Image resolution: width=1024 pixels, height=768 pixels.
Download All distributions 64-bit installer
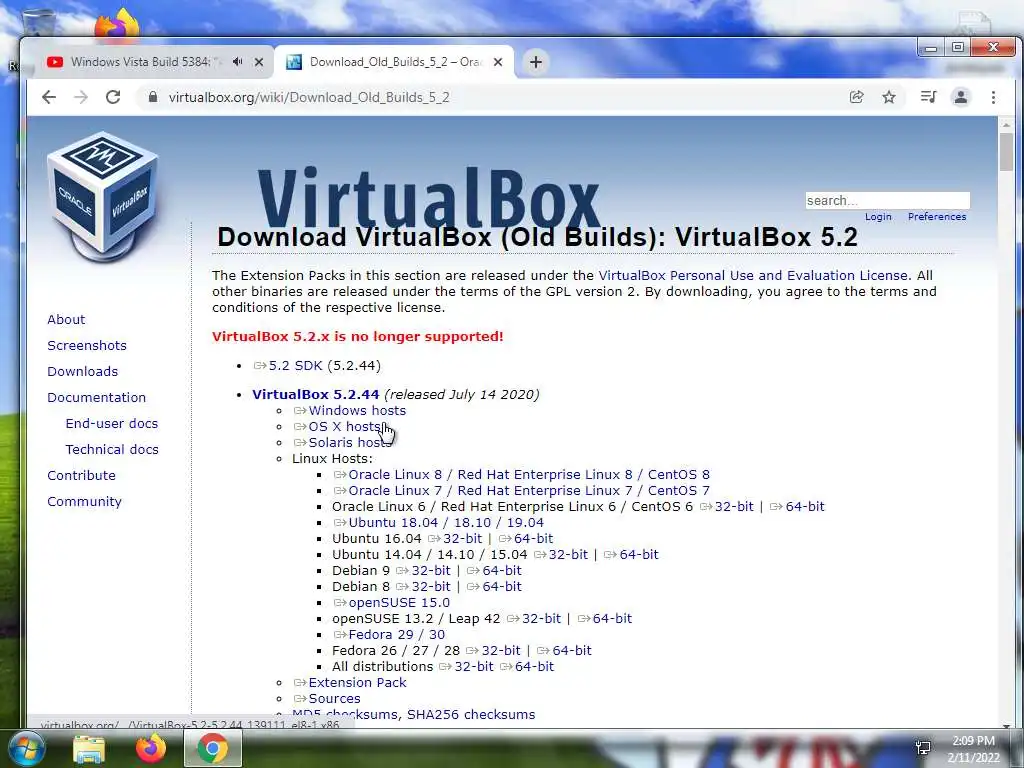click(534, 667)
